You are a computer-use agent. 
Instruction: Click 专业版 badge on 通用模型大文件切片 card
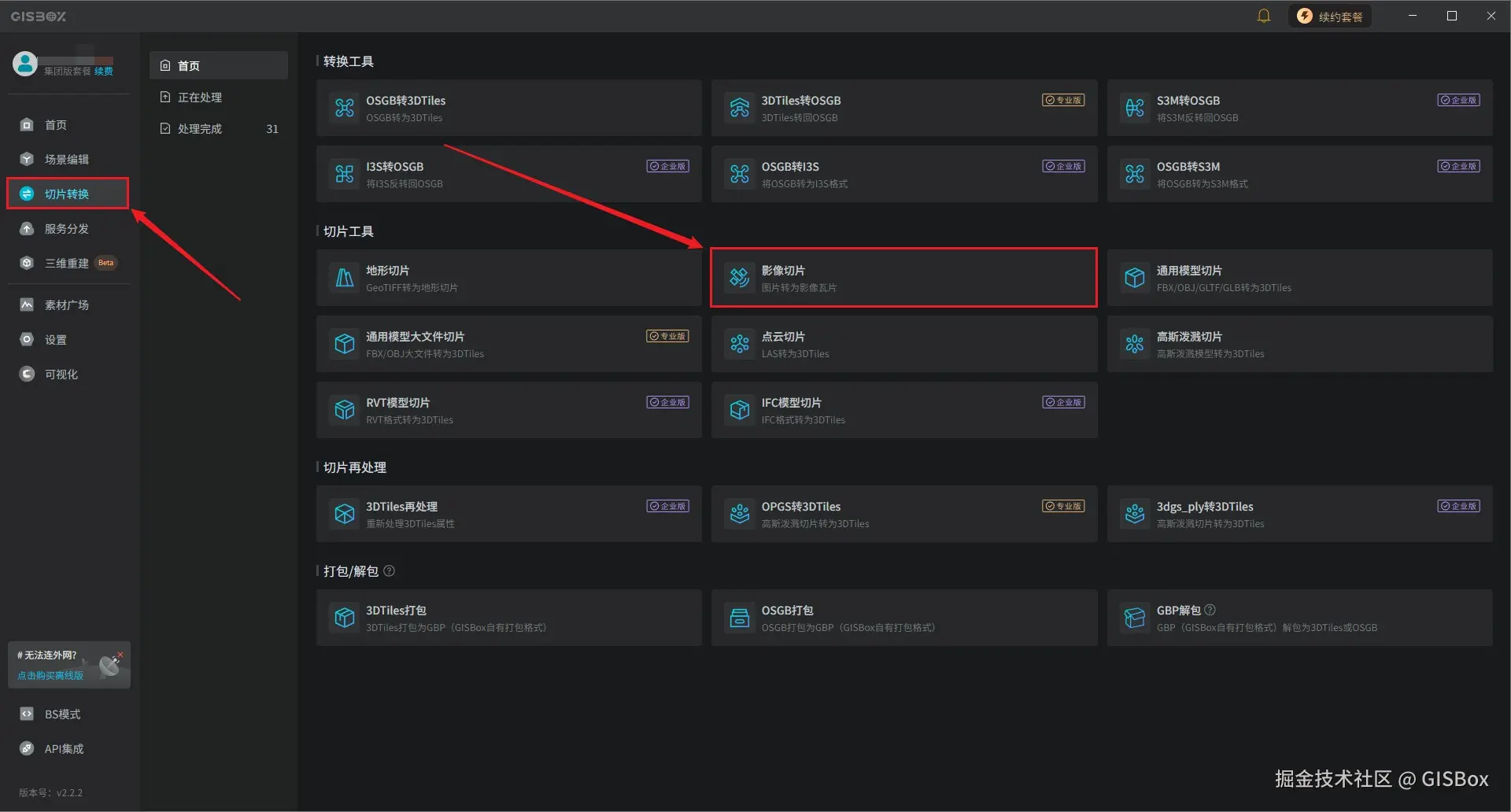tap(668, 336)
